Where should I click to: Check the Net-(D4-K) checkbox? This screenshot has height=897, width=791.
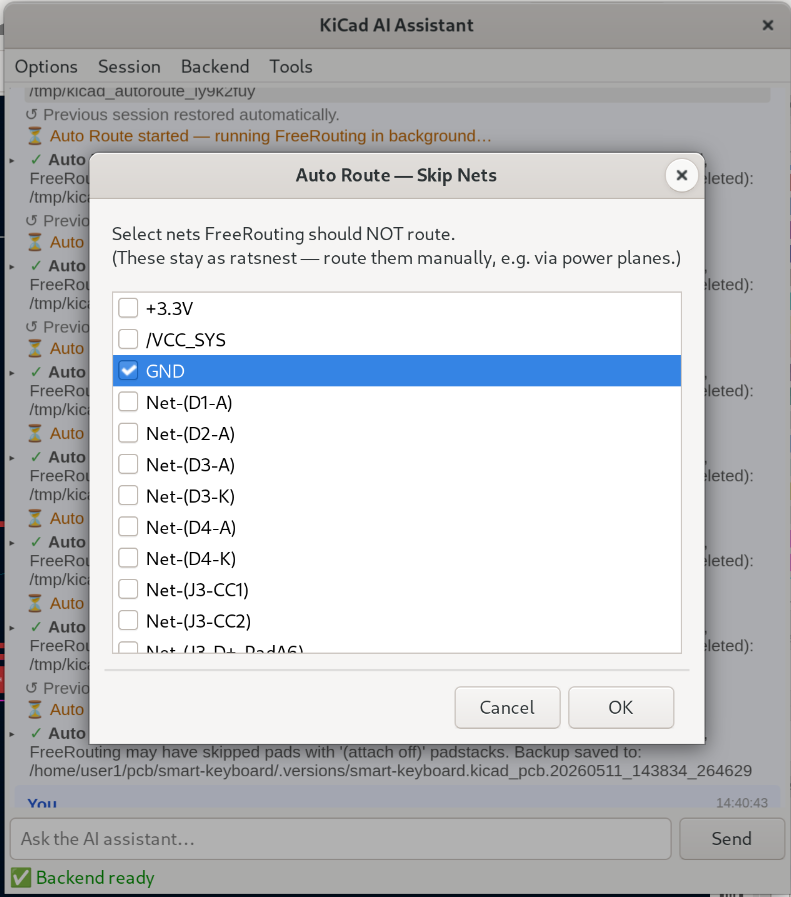(x=128, y=558)
